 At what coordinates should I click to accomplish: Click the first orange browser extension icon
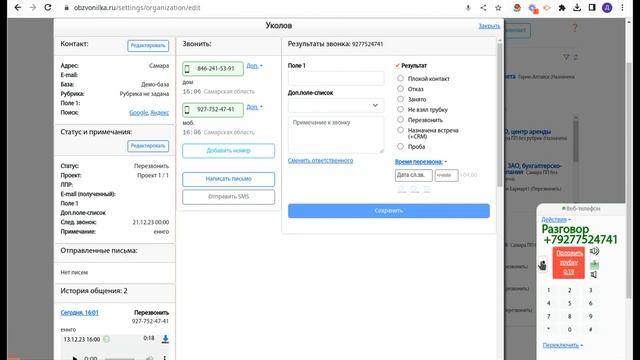(517, 7)
